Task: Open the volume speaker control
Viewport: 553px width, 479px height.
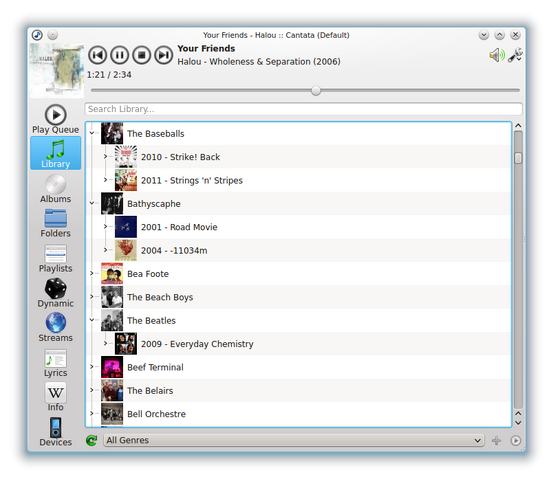Action: click(x=497, y=55)
